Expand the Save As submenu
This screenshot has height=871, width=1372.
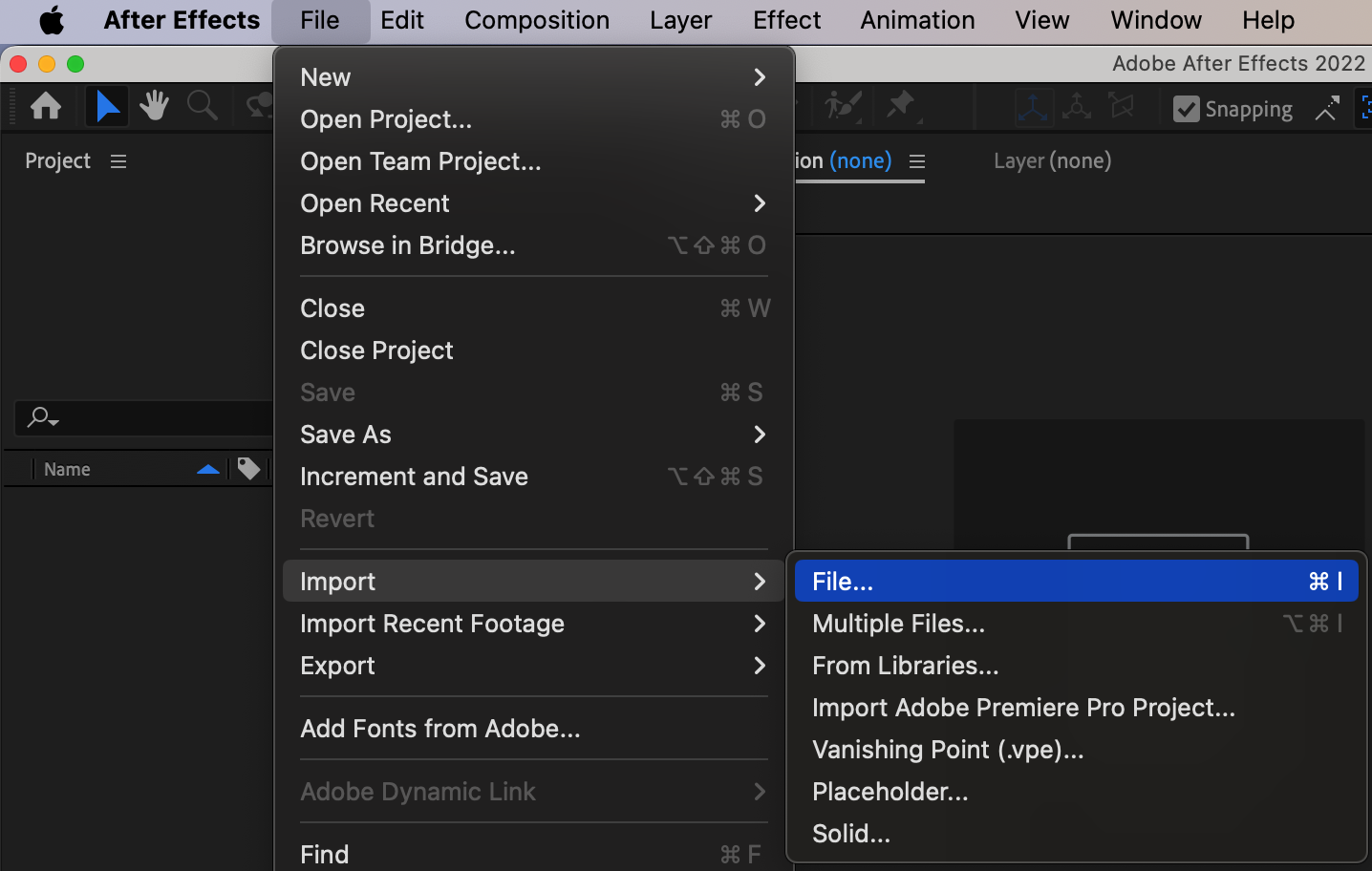click(x=532, y=435)
